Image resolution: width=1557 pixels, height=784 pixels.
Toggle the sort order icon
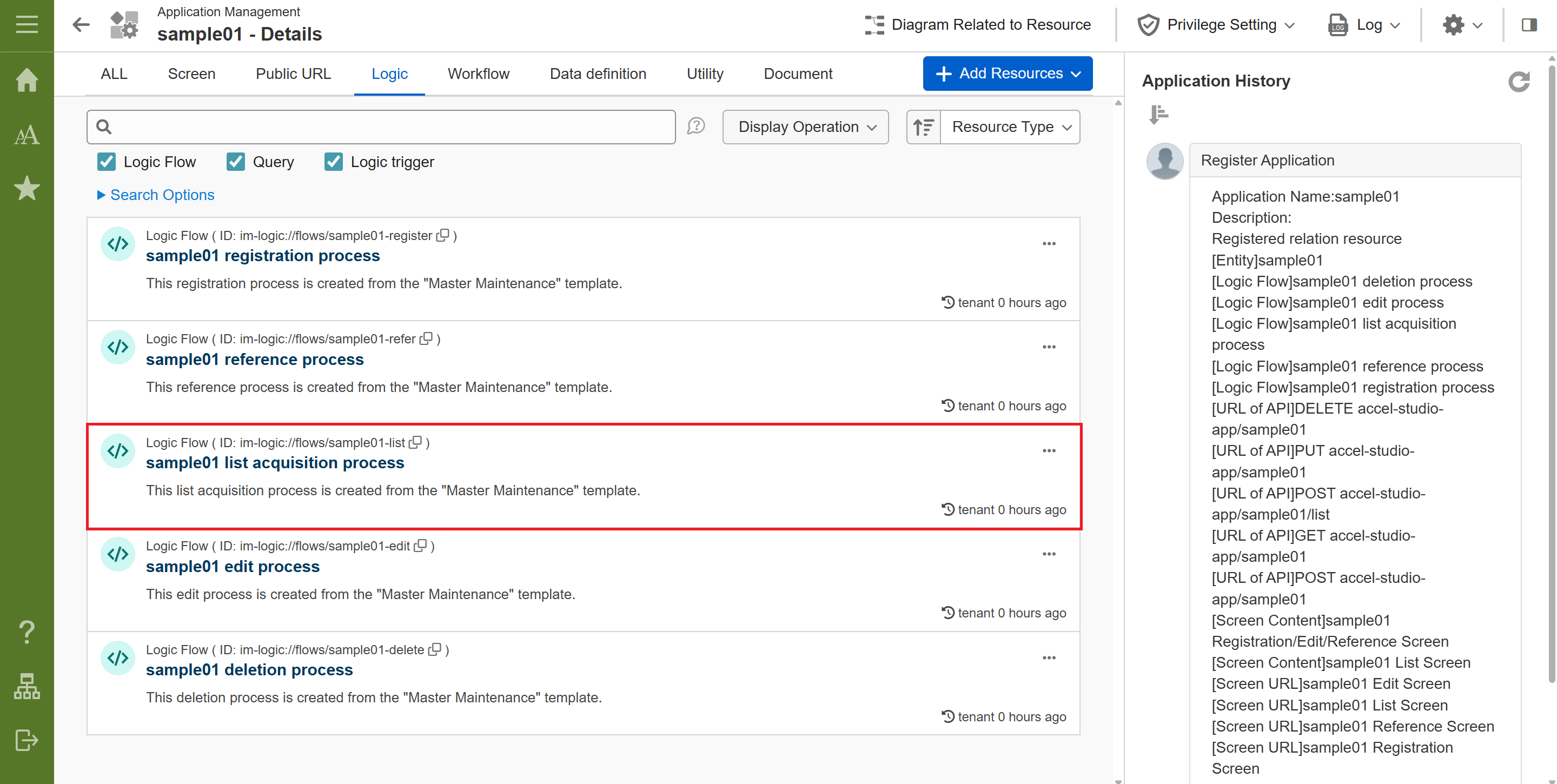click(923, 127)
